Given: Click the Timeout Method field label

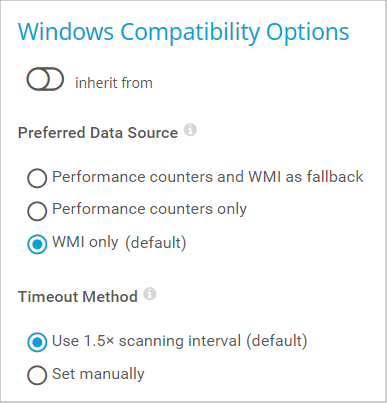Looking at the screenshot, I should (78, 297).
